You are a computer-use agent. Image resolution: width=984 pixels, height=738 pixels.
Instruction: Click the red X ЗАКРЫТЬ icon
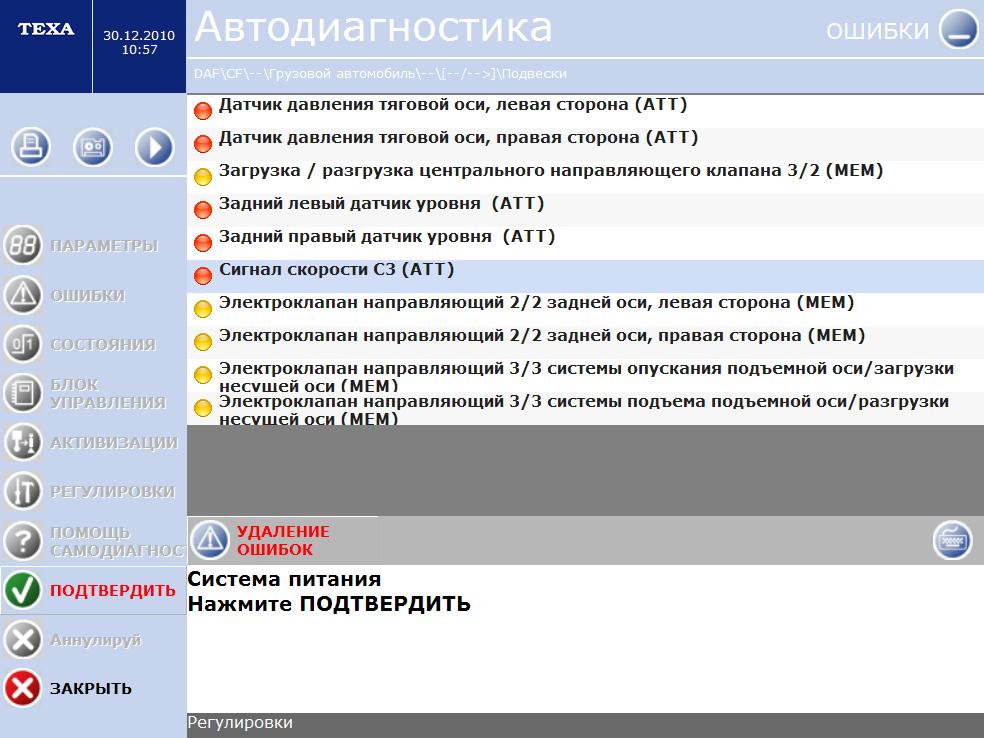(23, 688)
